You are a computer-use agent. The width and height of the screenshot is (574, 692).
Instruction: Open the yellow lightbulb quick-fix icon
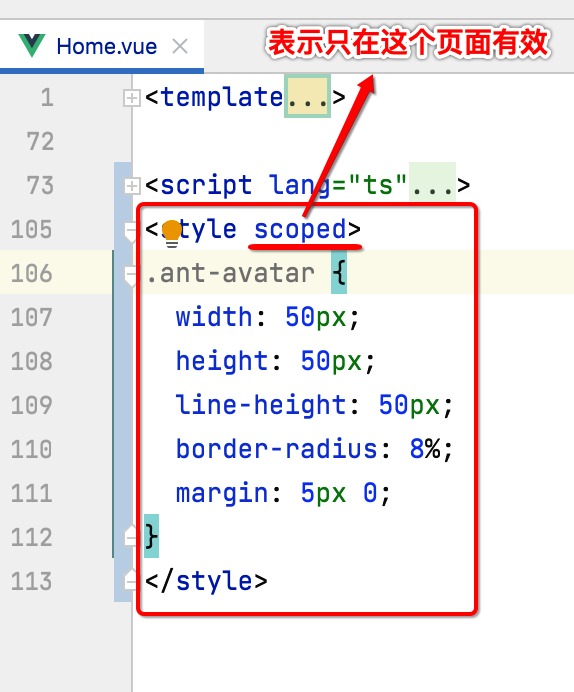pos(172,233)
